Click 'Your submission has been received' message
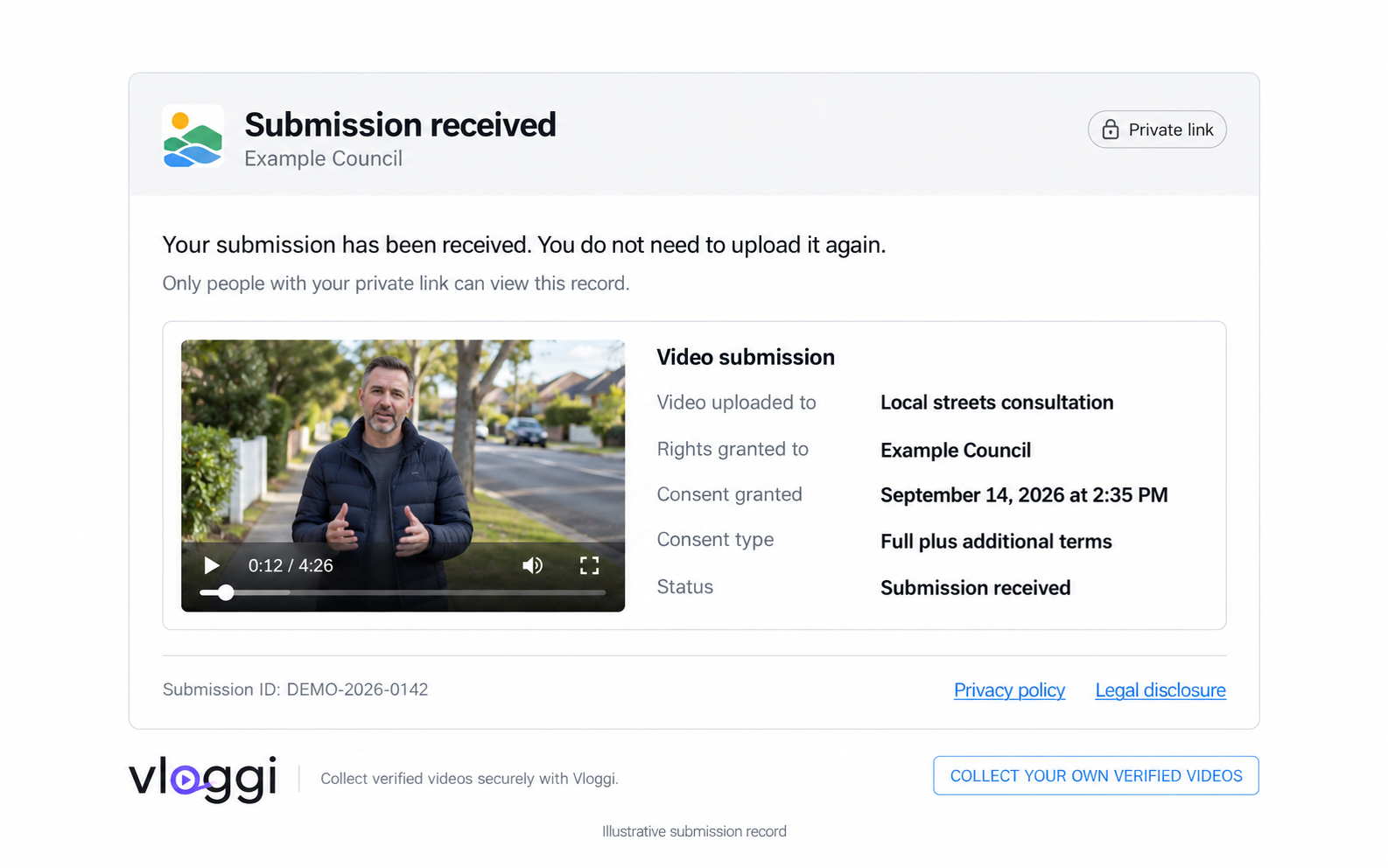 524,245
